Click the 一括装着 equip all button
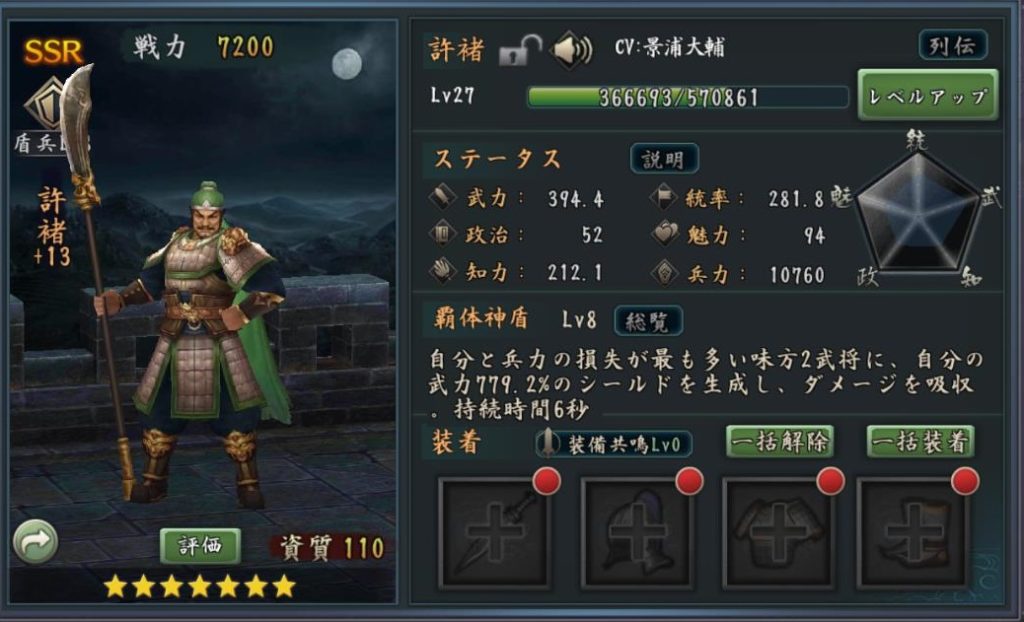Image resolution: width=1024 pixels, height=622 pixels. tap(921, 442)
